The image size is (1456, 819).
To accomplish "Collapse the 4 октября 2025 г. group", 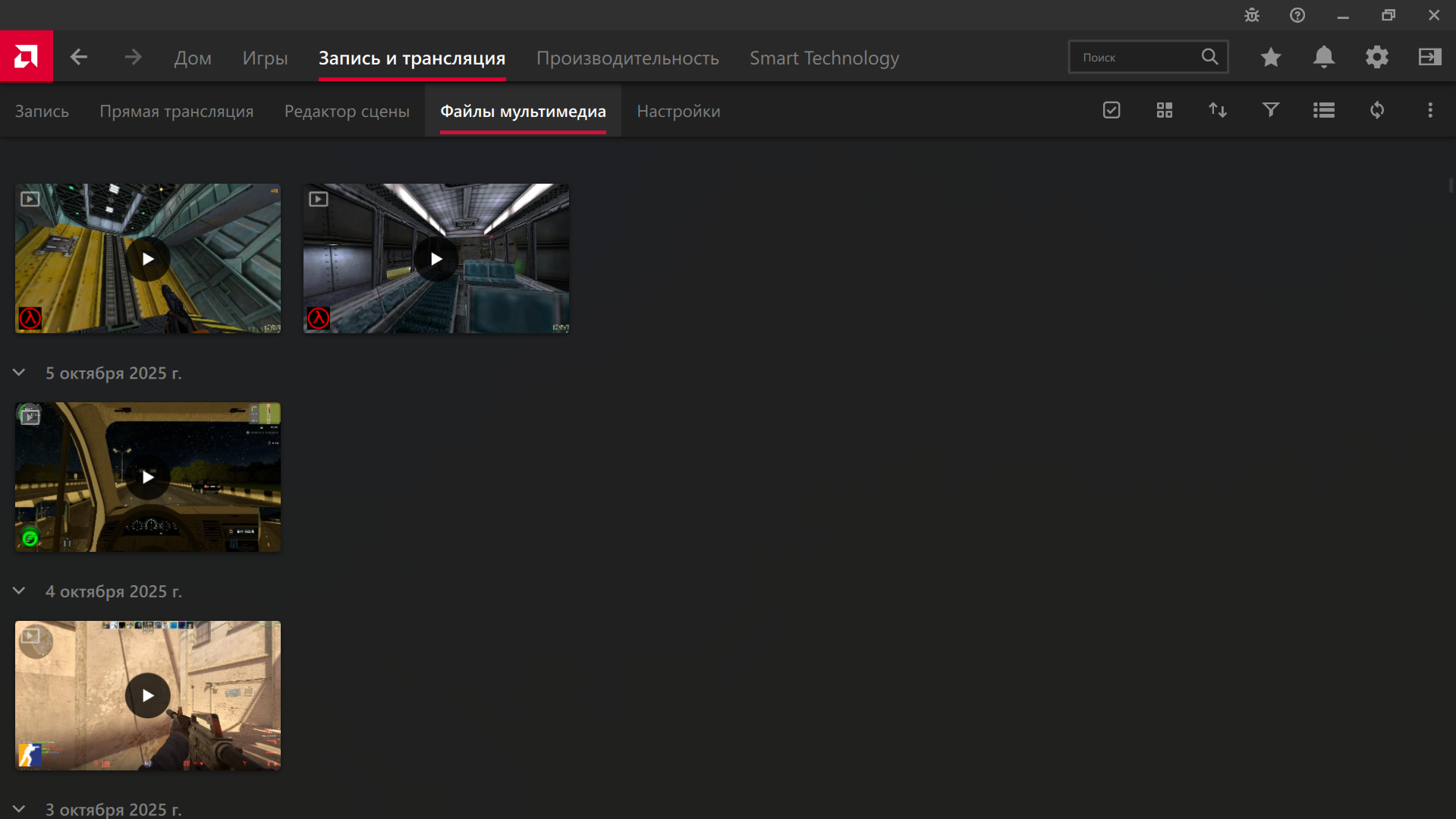I will tap(19, 591).
